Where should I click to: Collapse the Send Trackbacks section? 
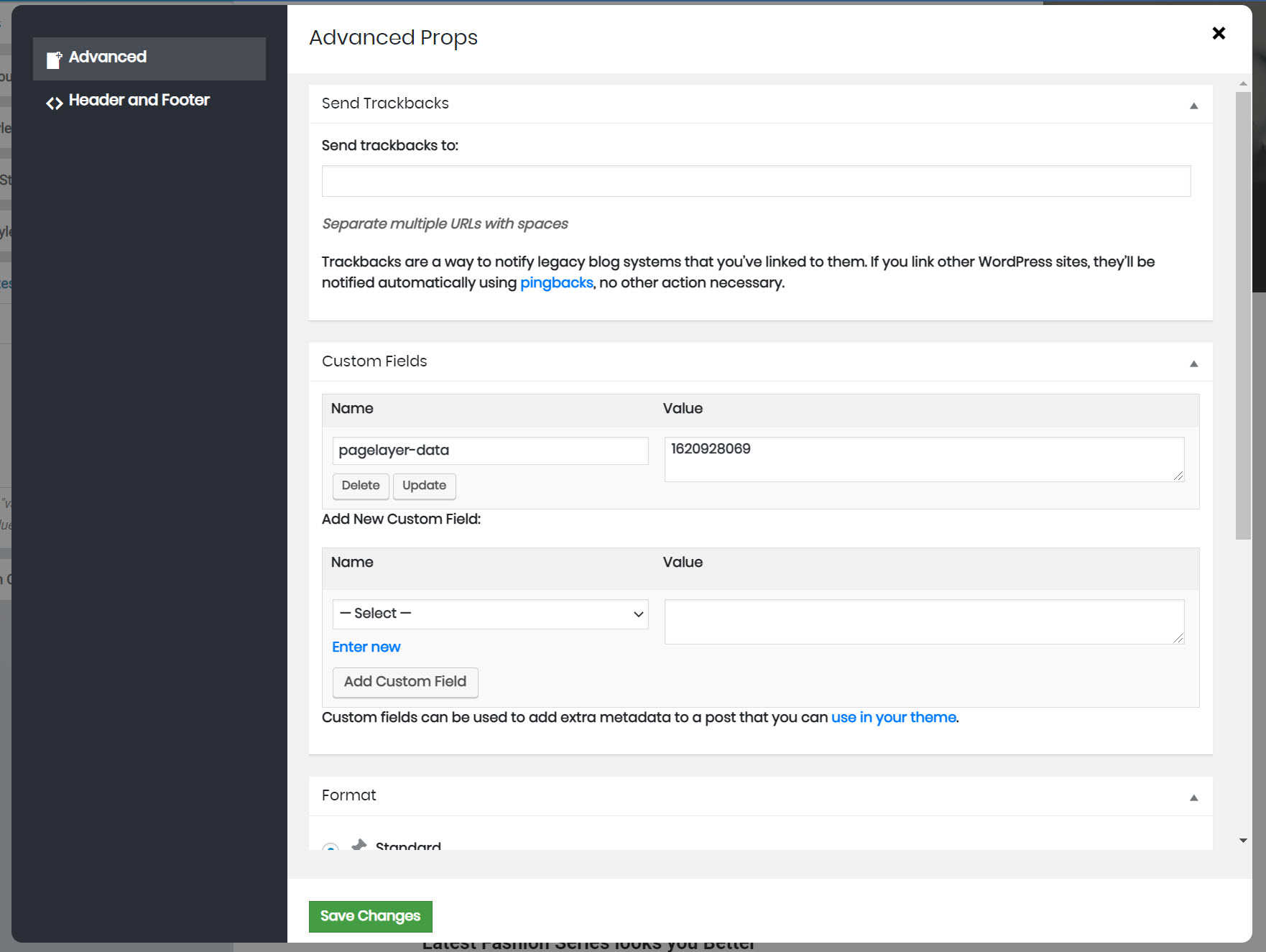[x=1193, y=106]
